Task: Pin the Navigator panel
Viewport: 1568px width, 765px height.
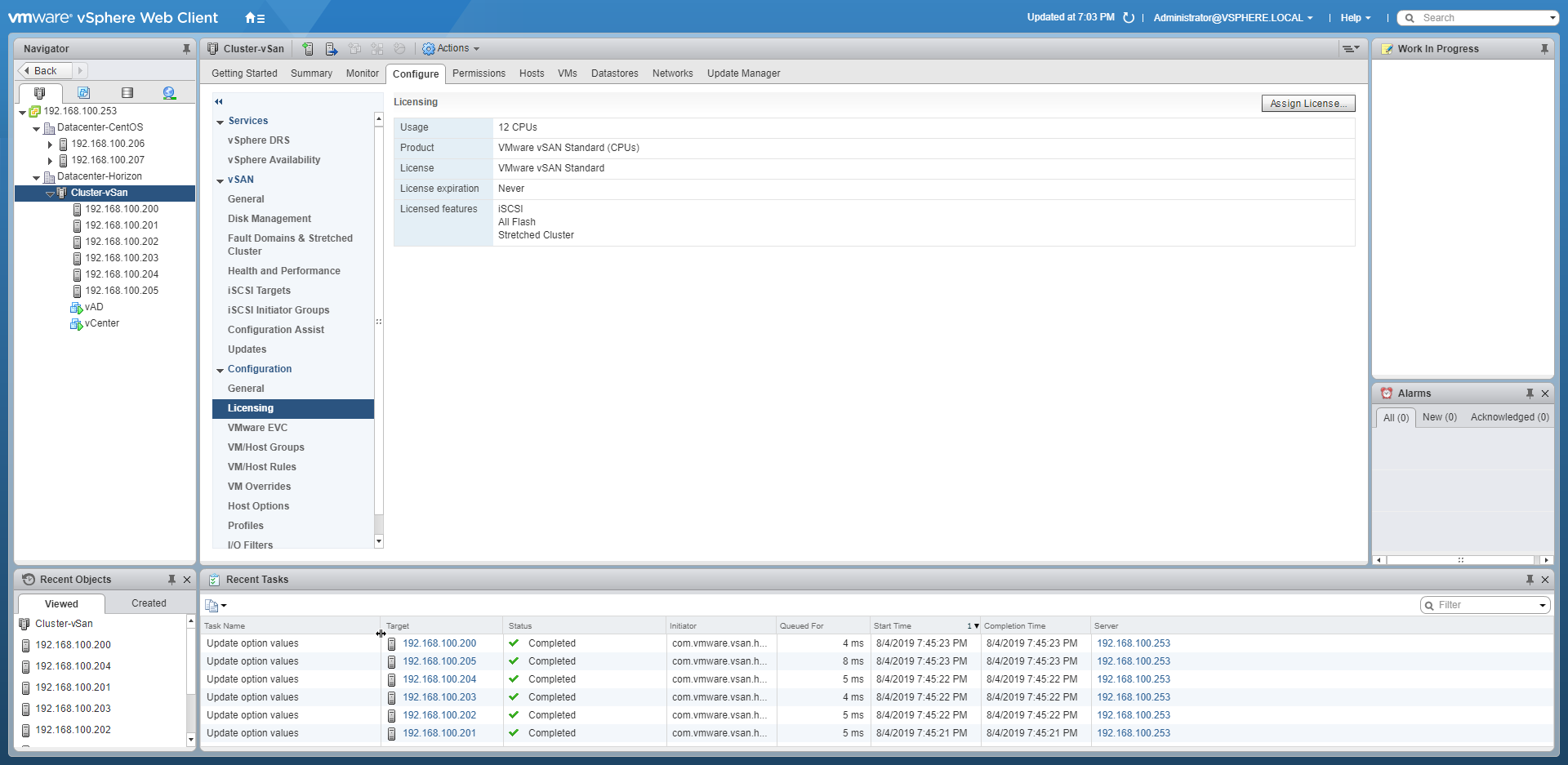Action: coord(186,49)
